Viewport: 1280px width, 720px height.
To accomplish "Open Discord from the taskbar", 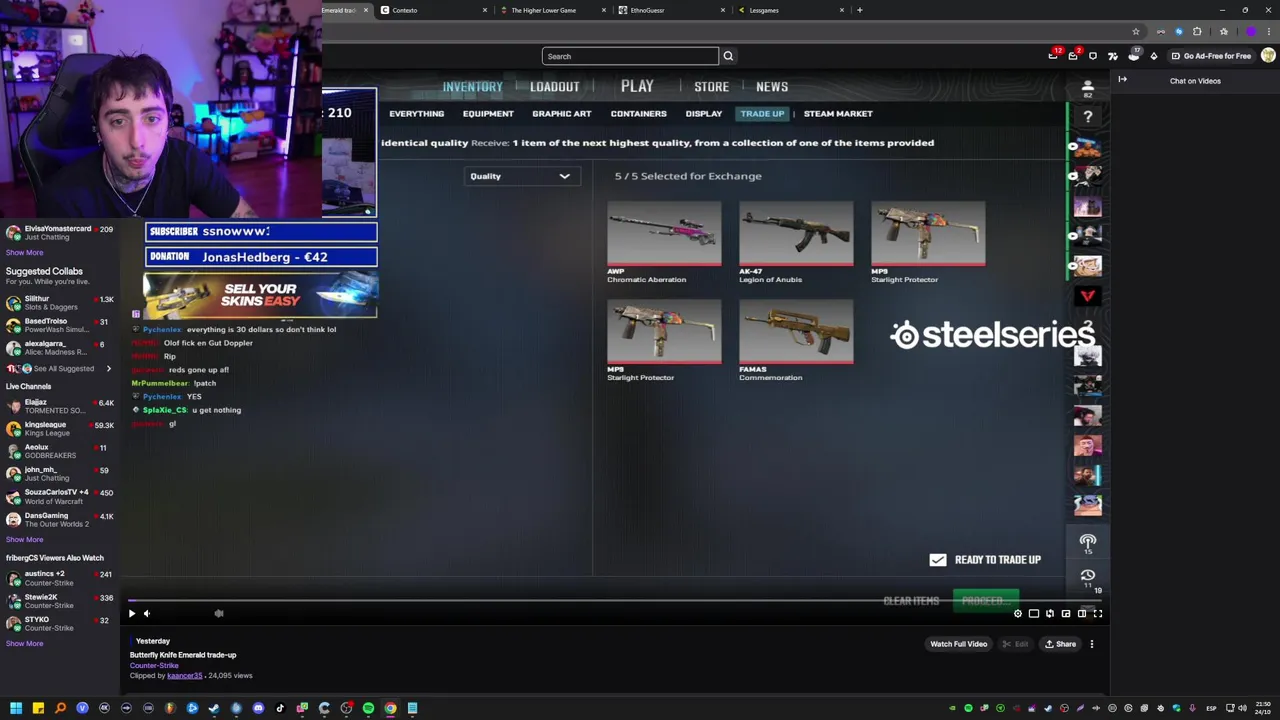I will [258, 708].
